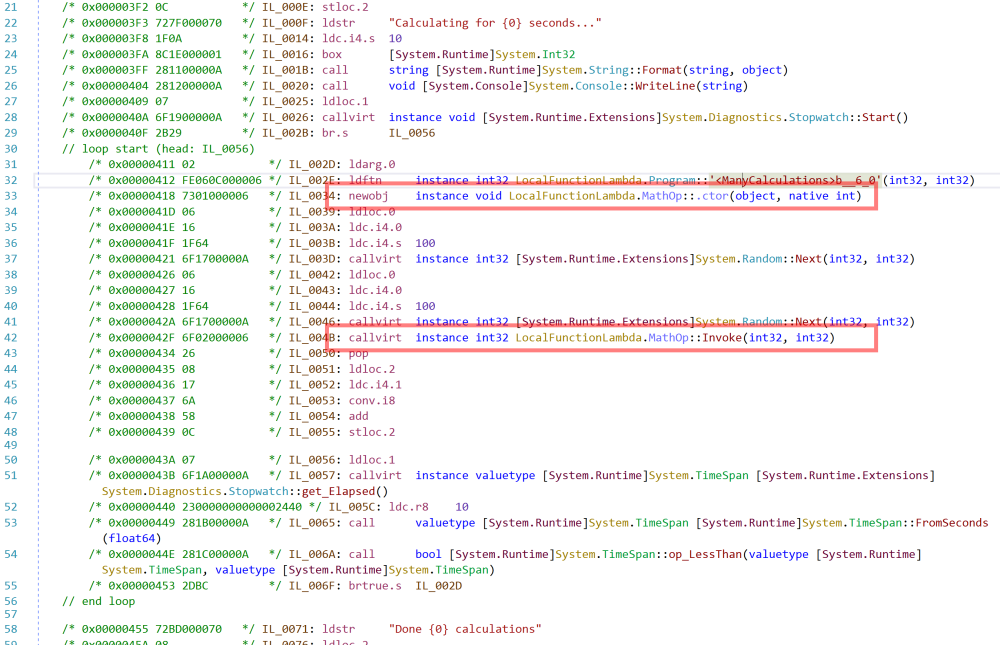Click the byte sequence 6F02000006

215,337
